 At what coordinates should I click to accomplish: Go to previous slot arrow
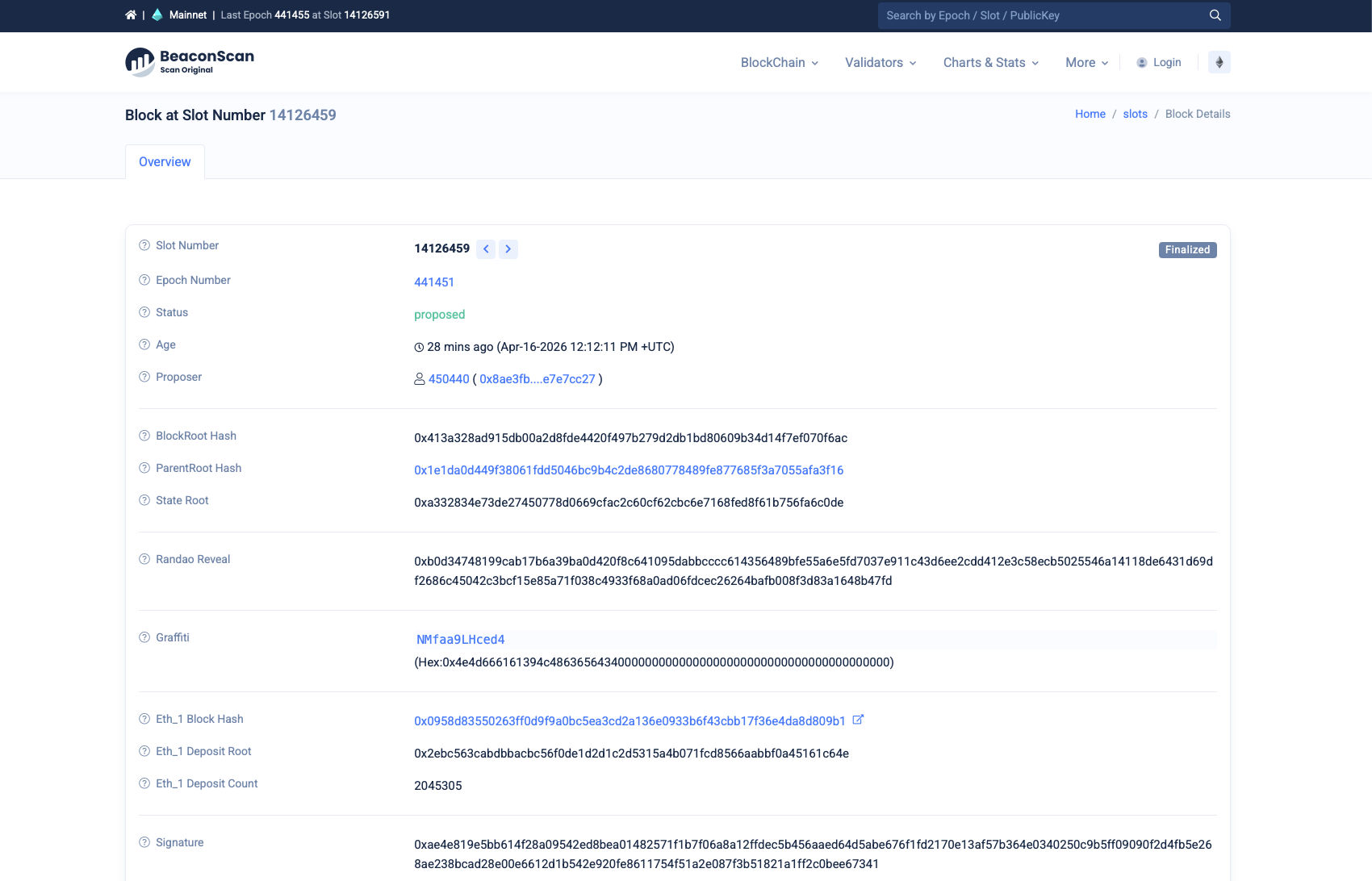tap(486, 249)
